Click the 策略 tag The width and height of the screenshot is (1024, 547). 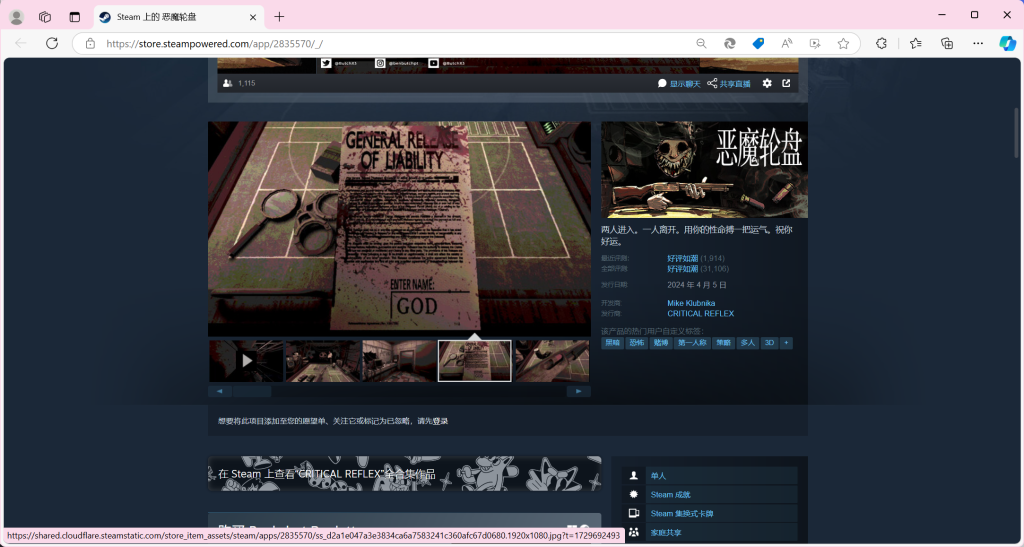(723, 343)
